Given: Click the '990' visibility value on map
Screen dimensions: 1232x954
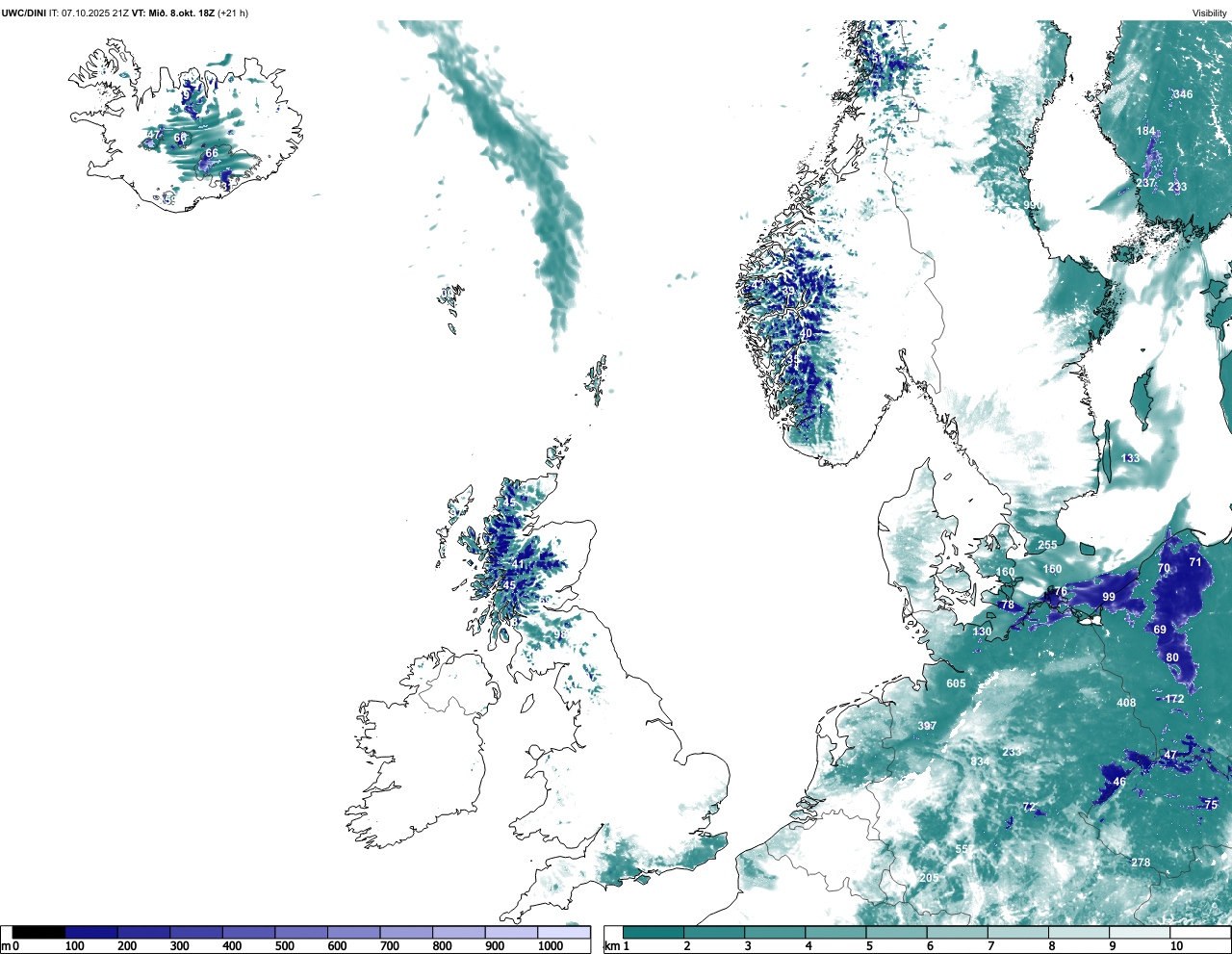Looking at the screenshot, I should (x=1033, y=205).
